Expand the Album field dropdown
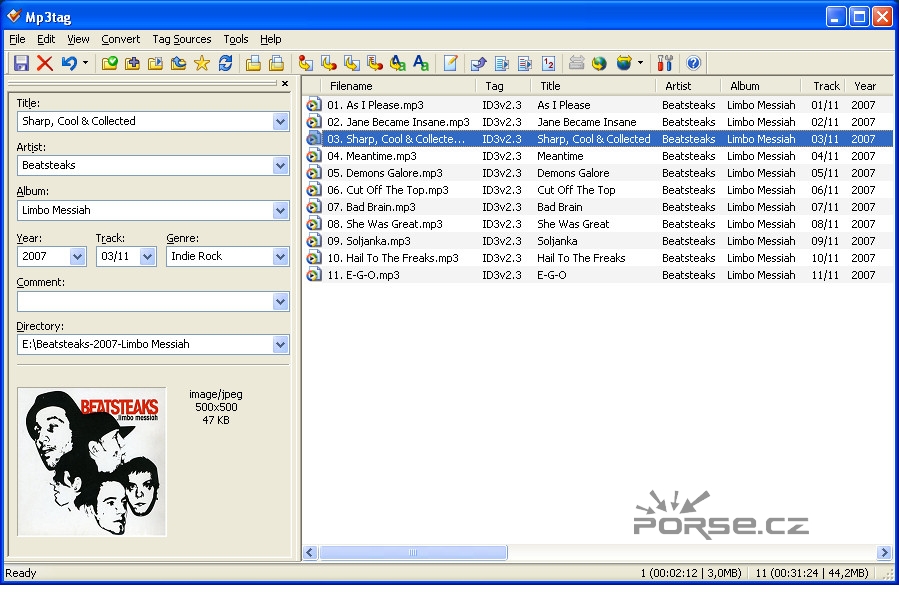 pyautogui.click(x=280, y=211)
